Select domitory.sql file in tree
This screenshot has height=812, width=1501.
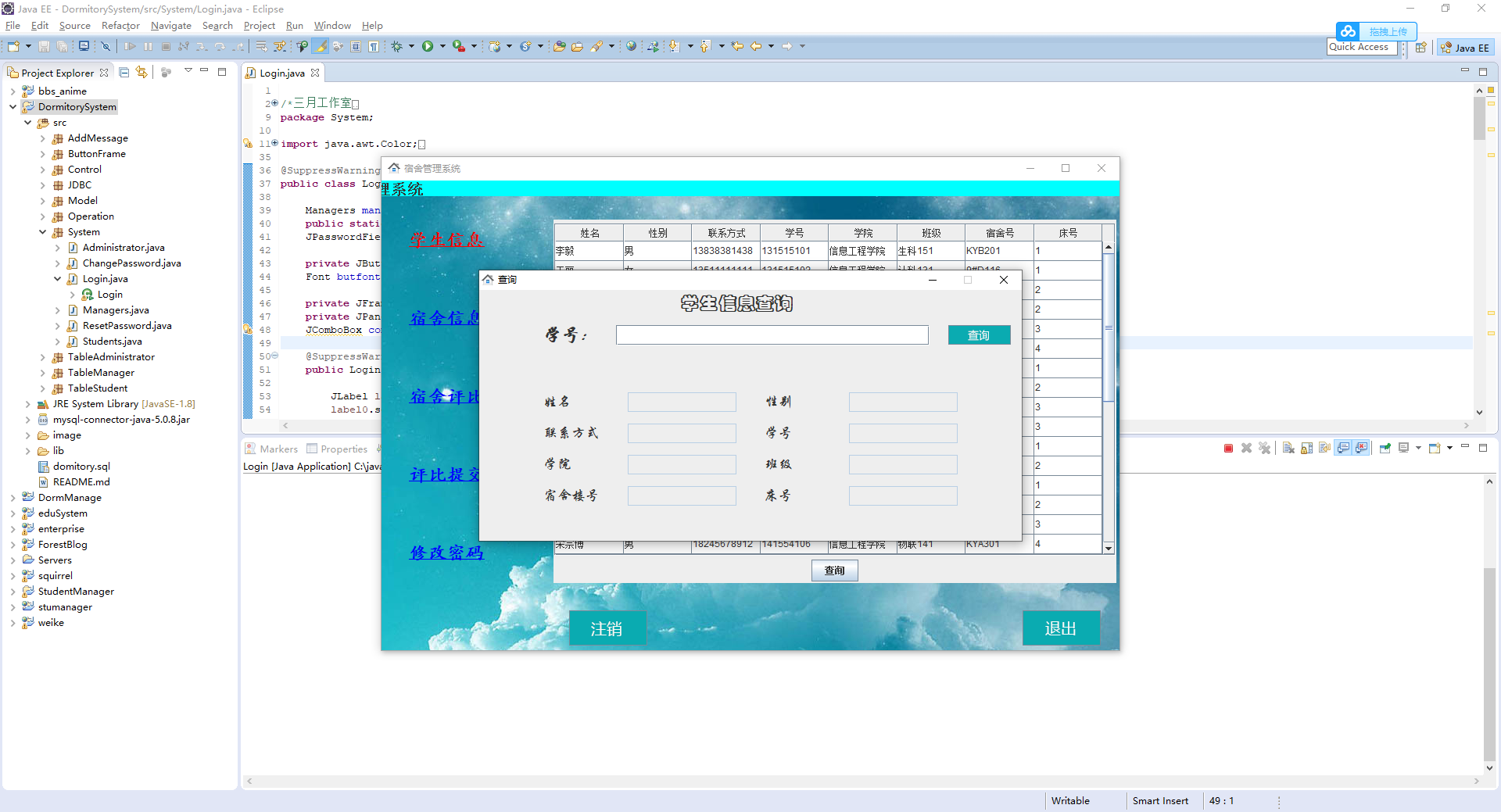(81, 467)
